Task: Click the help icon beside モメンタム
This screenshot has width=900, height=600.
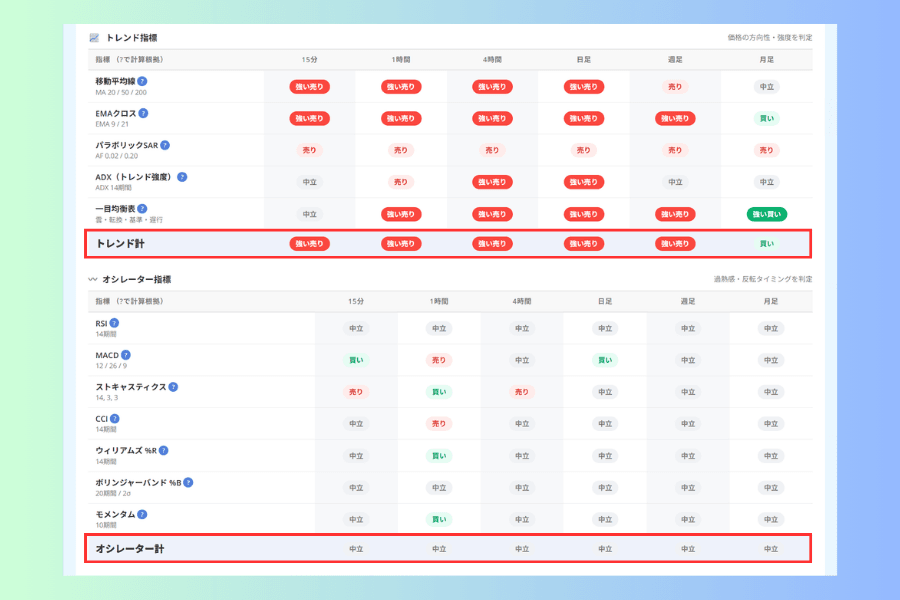Action: coord(142,514)
